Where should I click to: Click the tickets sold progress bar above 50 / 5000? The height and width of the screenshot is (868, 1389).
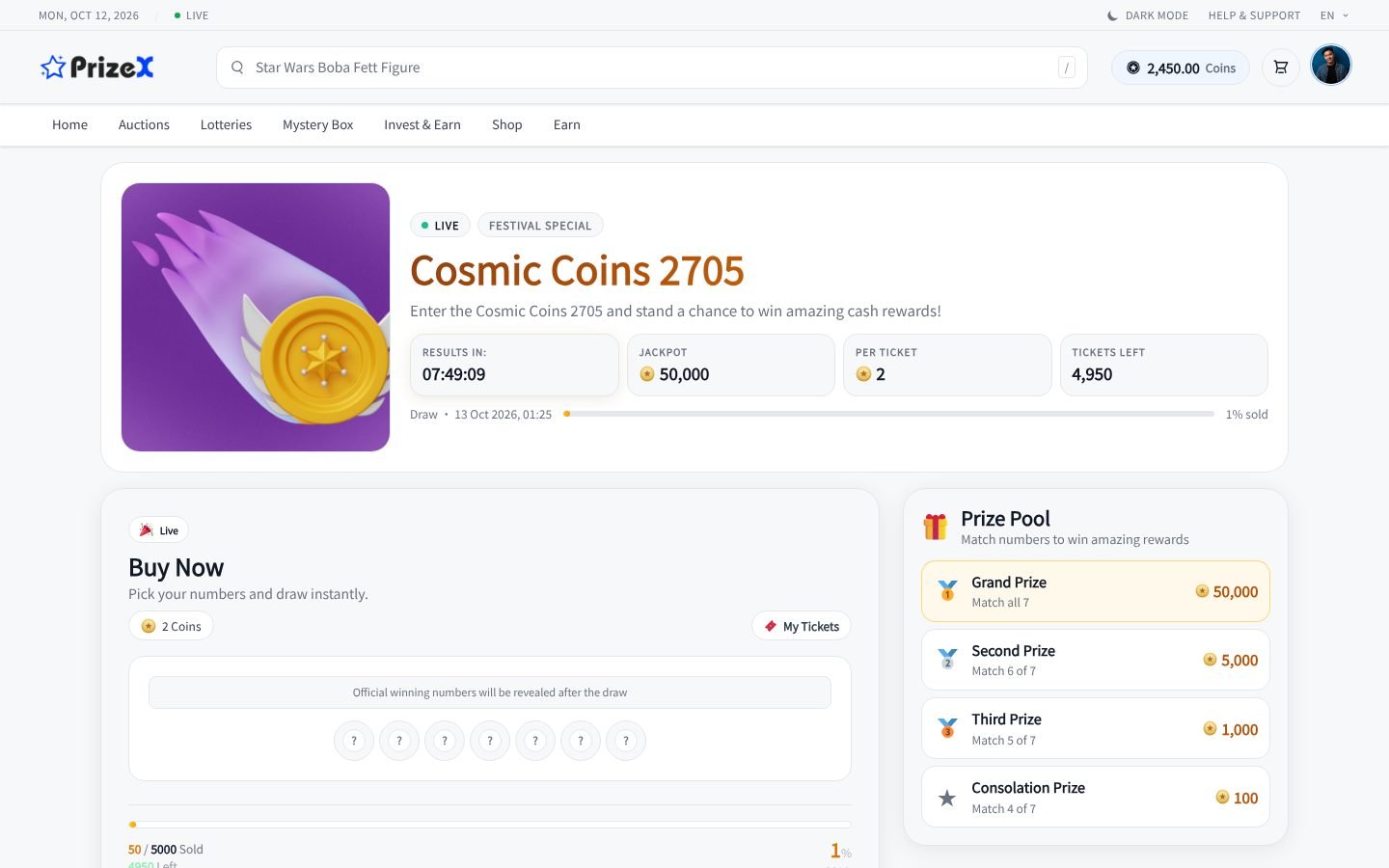490,825
